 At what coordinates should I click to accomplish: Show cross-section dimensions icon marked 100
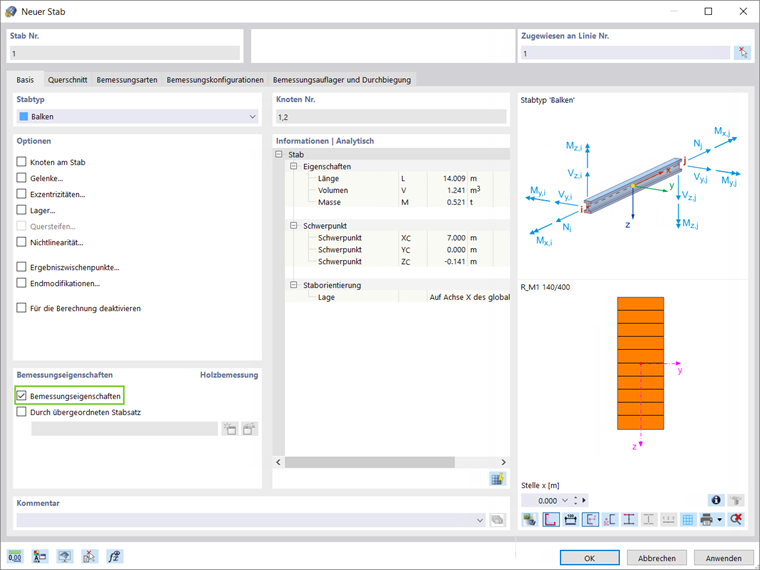[570, 520]
